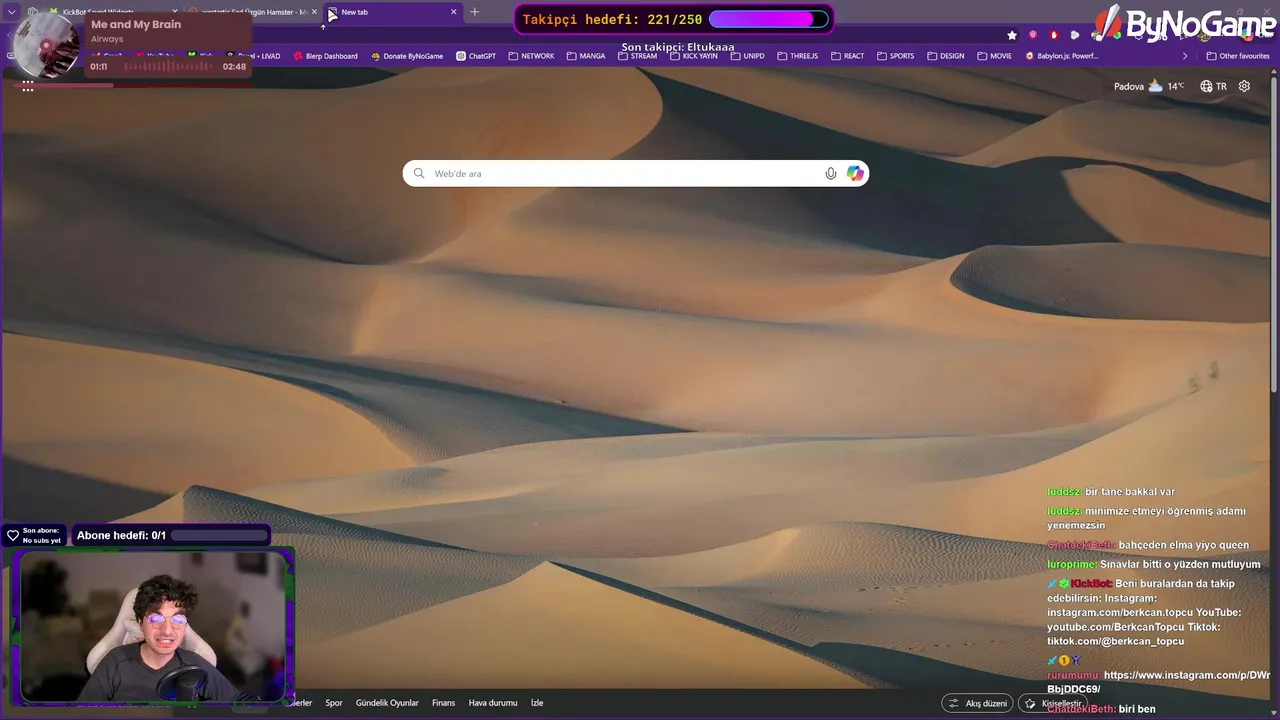Open new tab page settings gear
Image resolution: width=1280 pixels, height=720 pixels.
(x=1244, y=86)
